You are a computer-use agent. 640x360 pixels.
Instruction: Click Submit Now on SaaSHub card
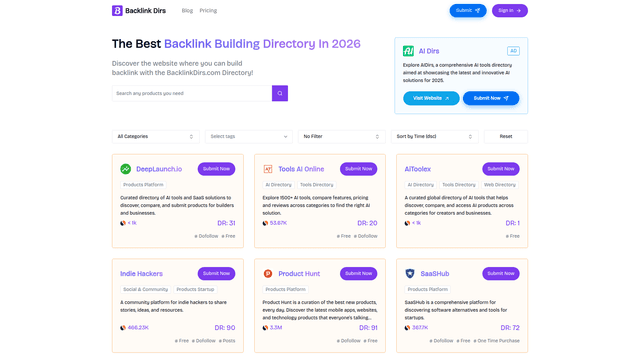(501, 273)
